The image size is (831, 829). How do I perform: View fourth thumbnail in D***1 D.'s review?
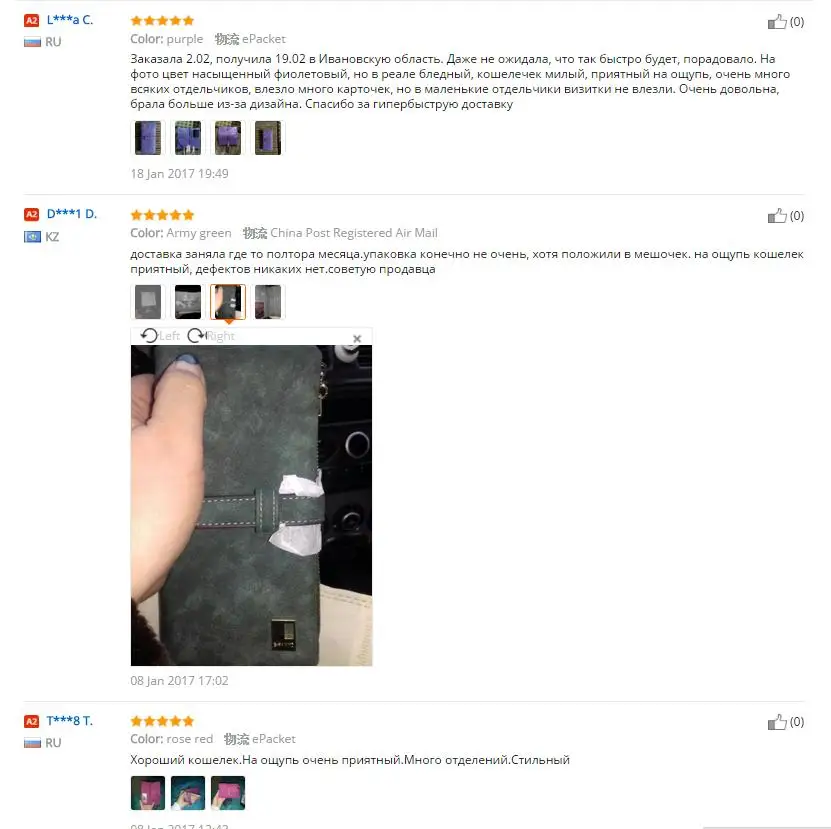click(x=268, y=302)
